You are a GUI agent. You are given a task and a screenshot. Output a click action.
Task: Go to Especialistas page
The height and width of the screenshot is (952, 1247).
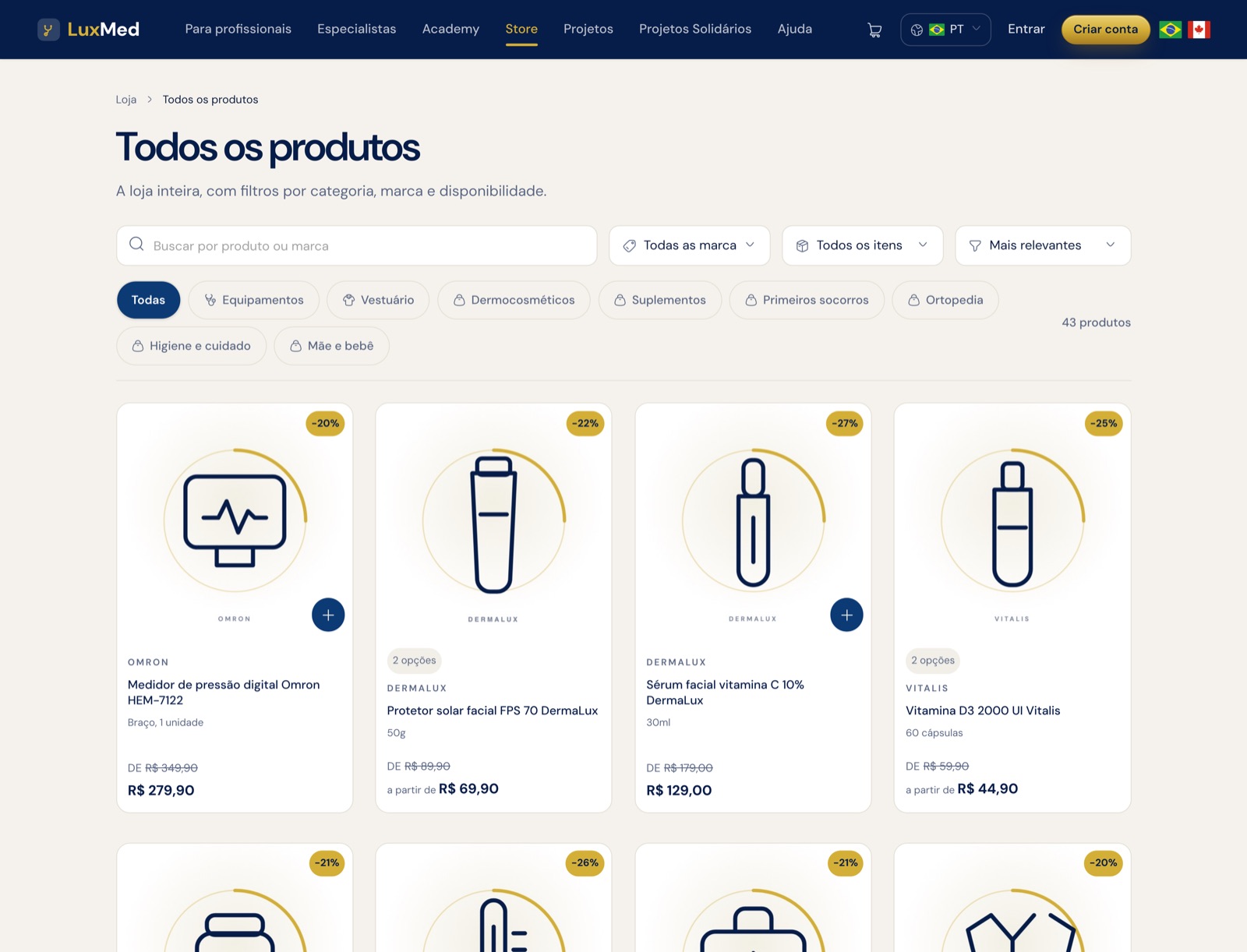click(x=356, y=29)
